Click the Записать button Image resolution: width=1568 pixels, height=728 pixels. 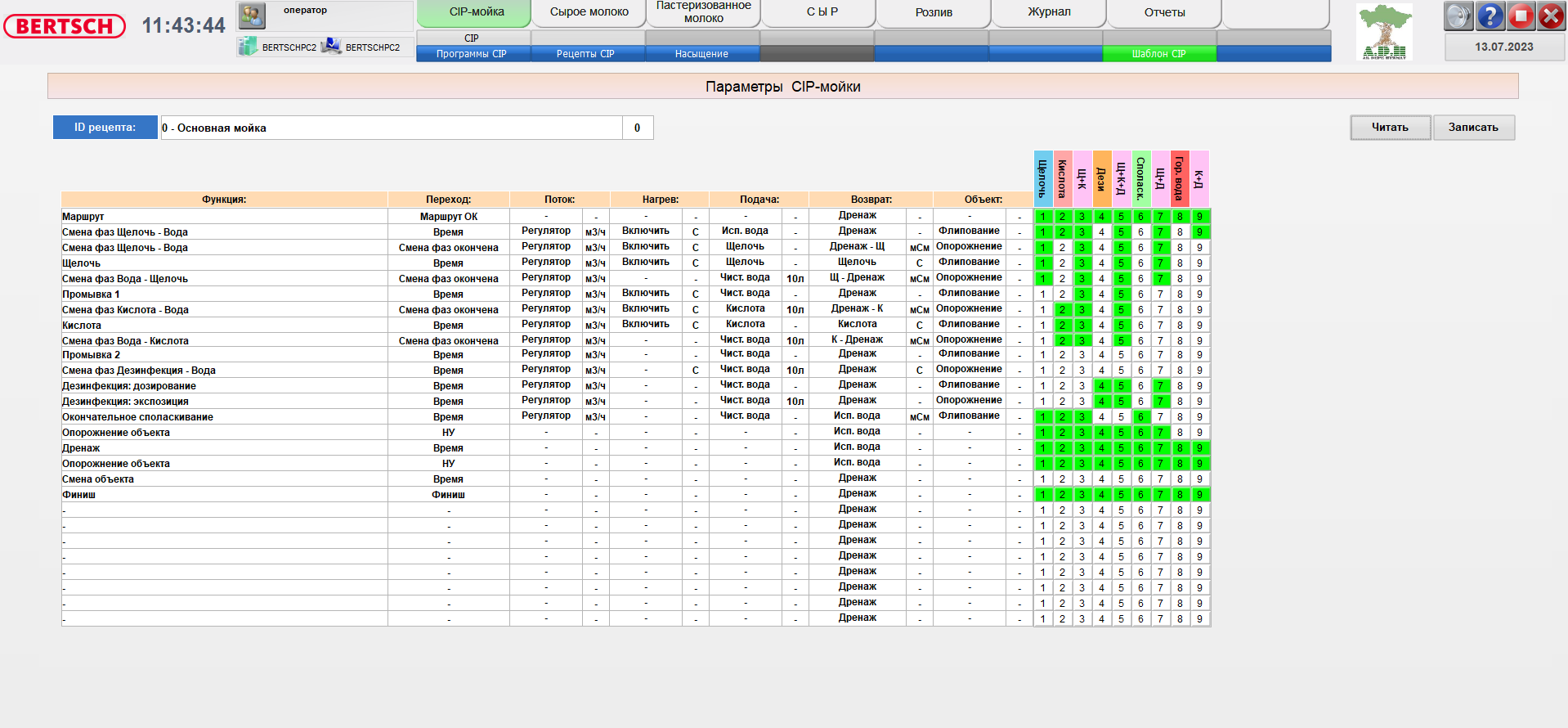(1473, 128)
